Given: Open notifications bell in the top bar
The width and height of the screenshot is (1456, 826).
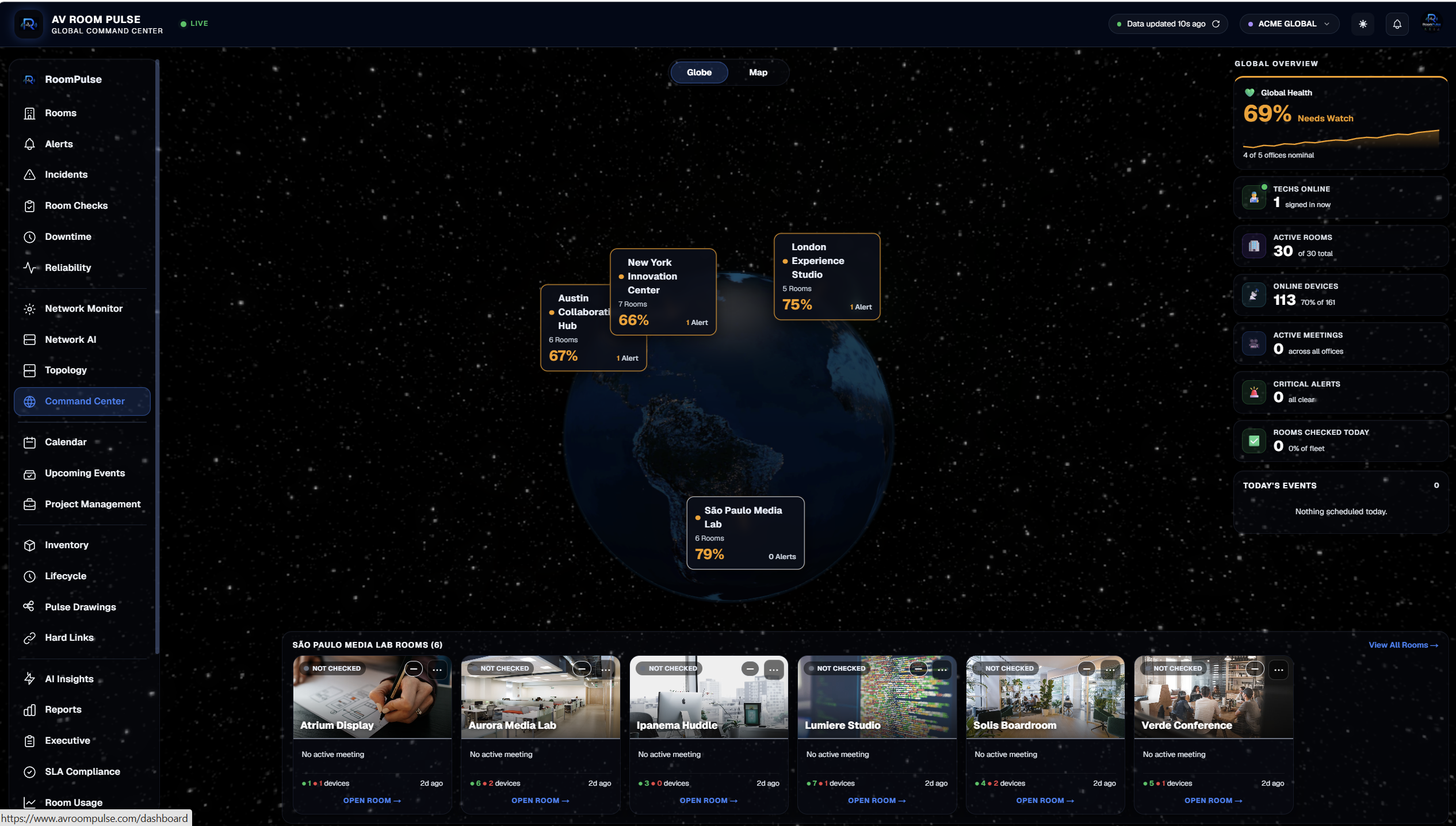Looking at the screenshot, I should pos(1397,24).
